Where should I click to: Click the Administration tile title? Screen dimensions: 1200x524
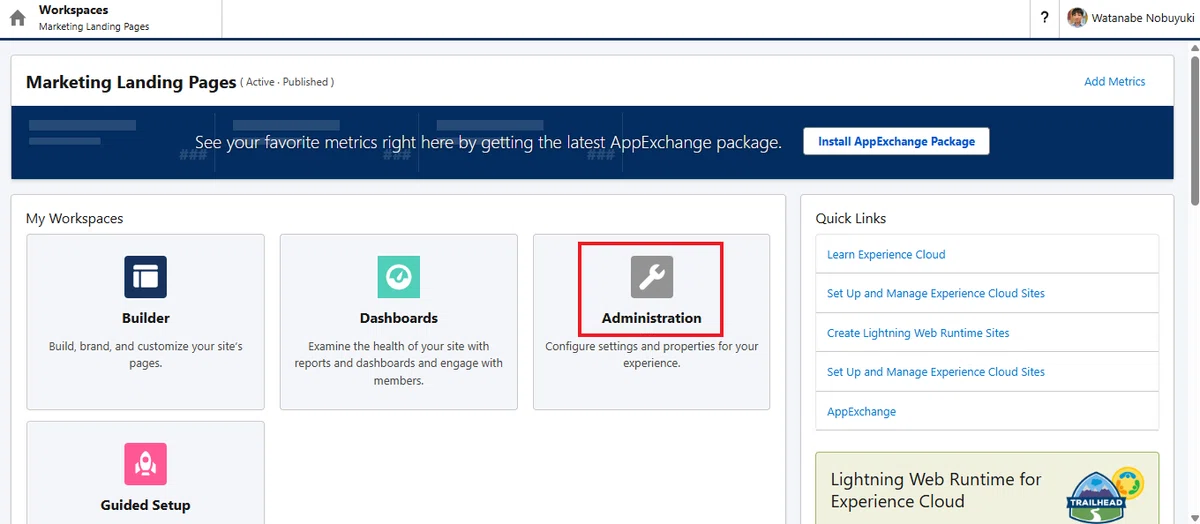pos(652,318)
